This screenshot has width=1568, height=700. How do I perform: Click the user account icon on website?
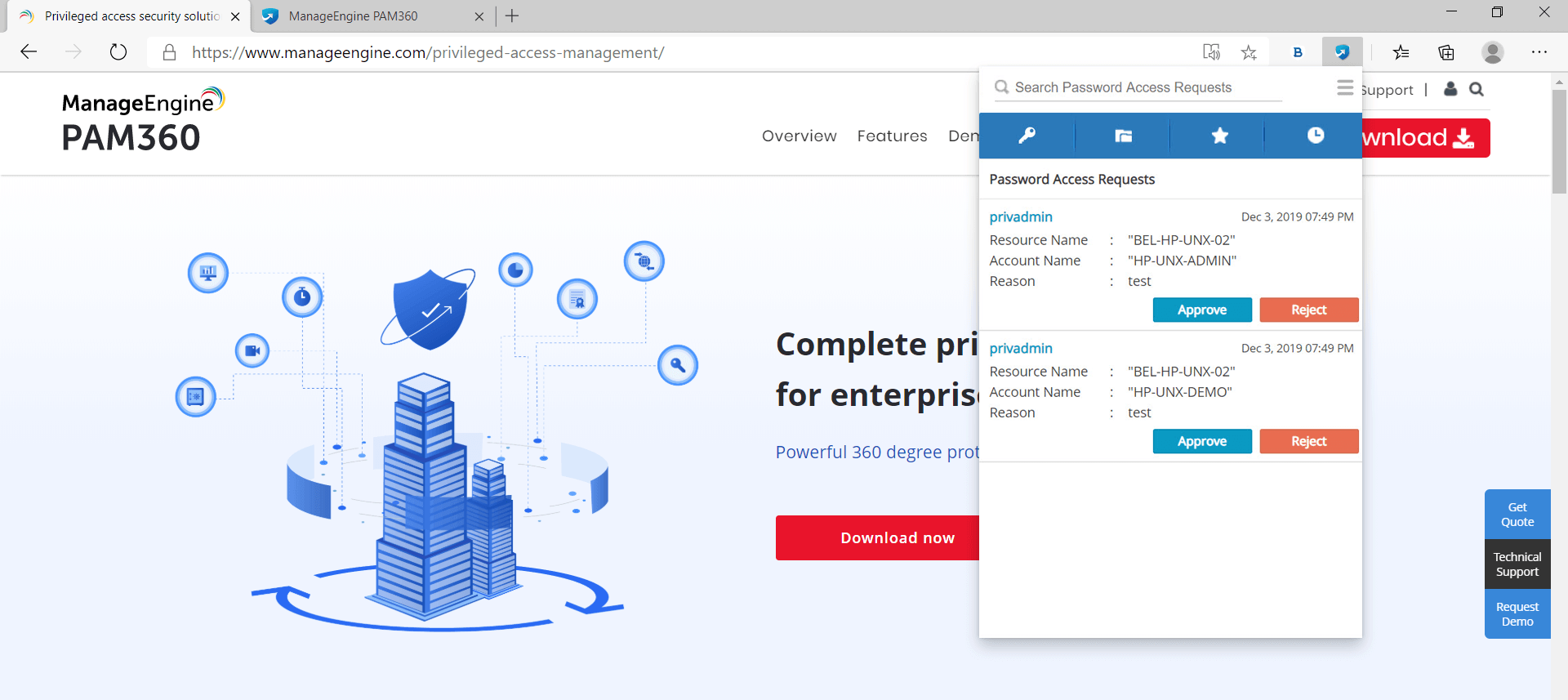(1450, 89)
